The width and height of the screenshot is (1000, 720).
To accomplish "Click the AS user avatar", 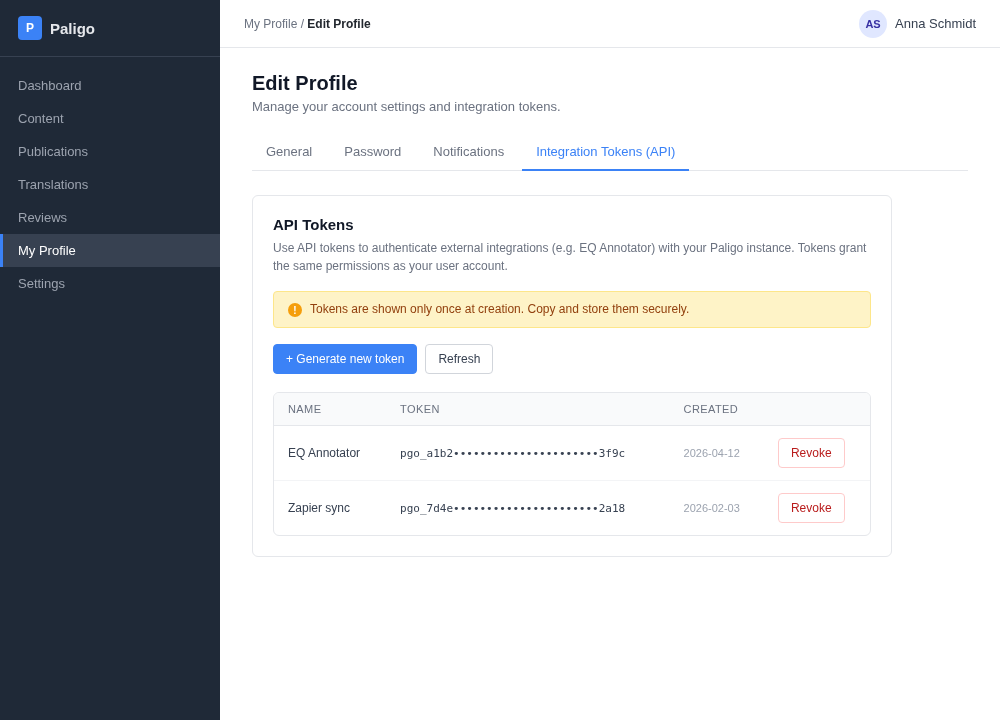I will point(872,24).
